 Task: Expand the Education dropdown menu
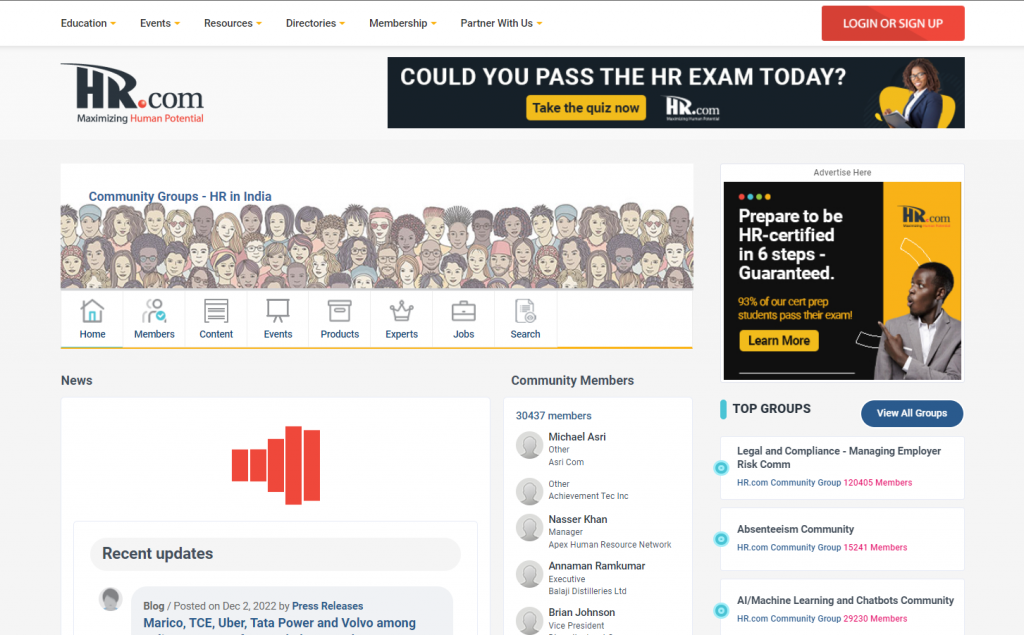point(88,22)
